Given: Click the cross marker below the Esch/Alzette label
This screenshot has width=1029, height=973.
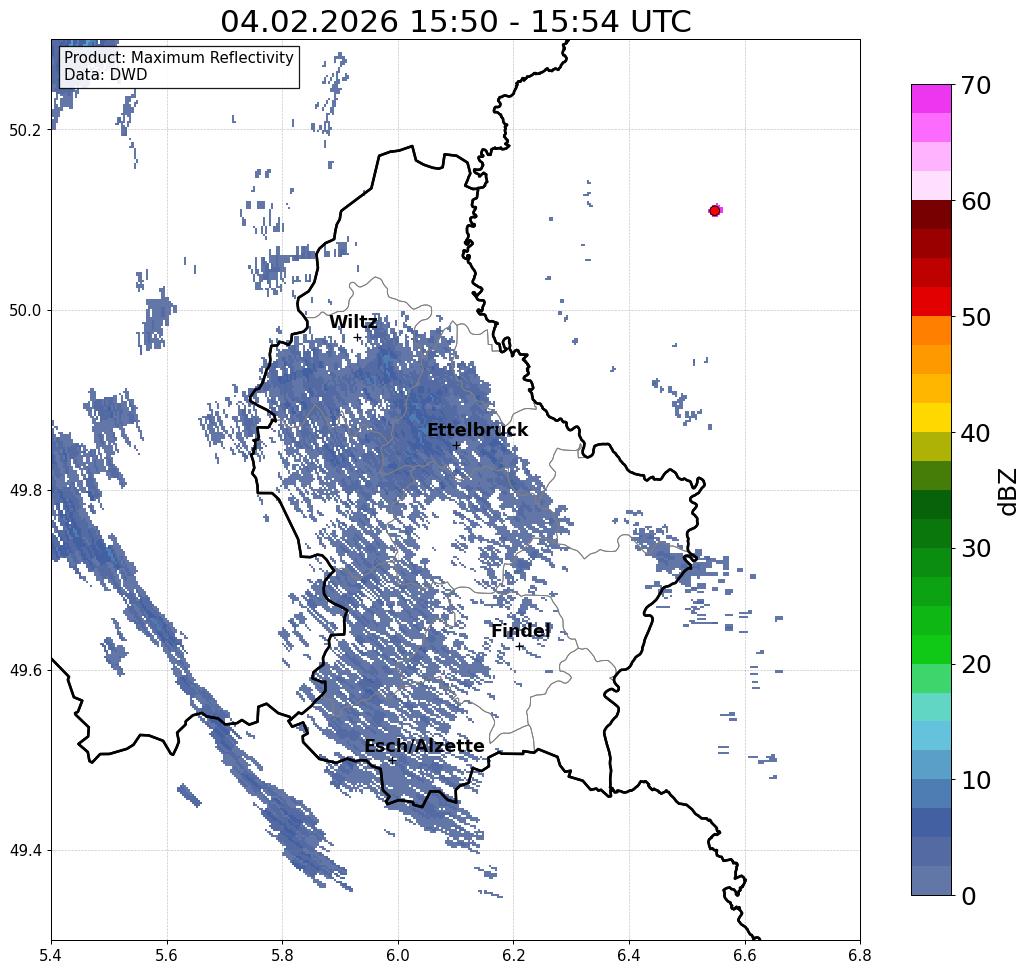Looking at the screenshot, I should [x=392, y=760].
